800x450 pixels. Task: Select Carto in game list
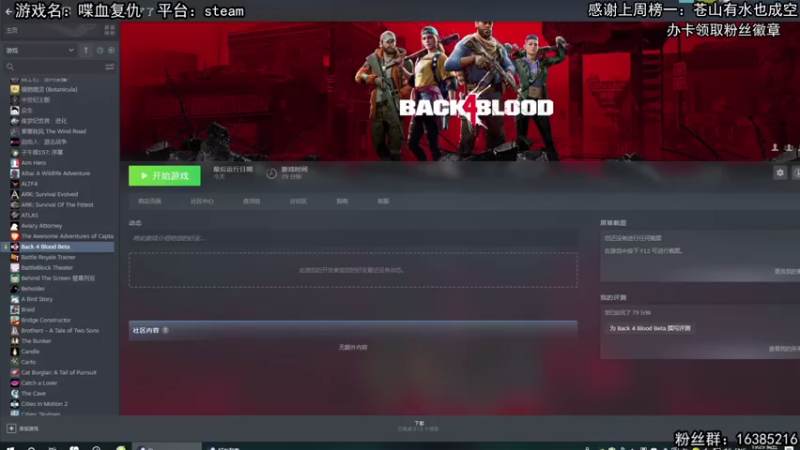(x=29, y=362)
